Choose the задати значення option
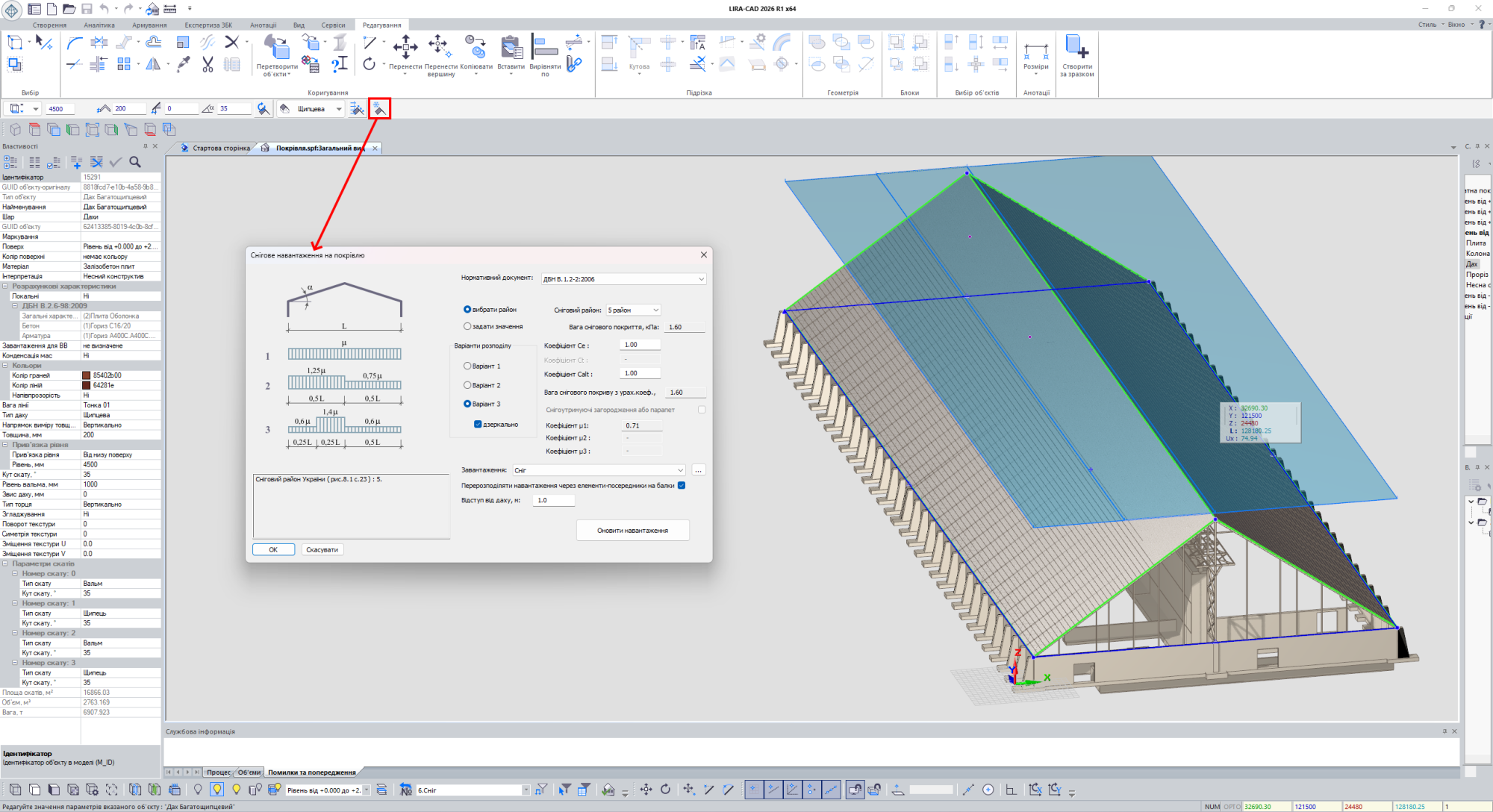Image resolution: width=1493 pixels, height=812 pixels. coord(468,326)
